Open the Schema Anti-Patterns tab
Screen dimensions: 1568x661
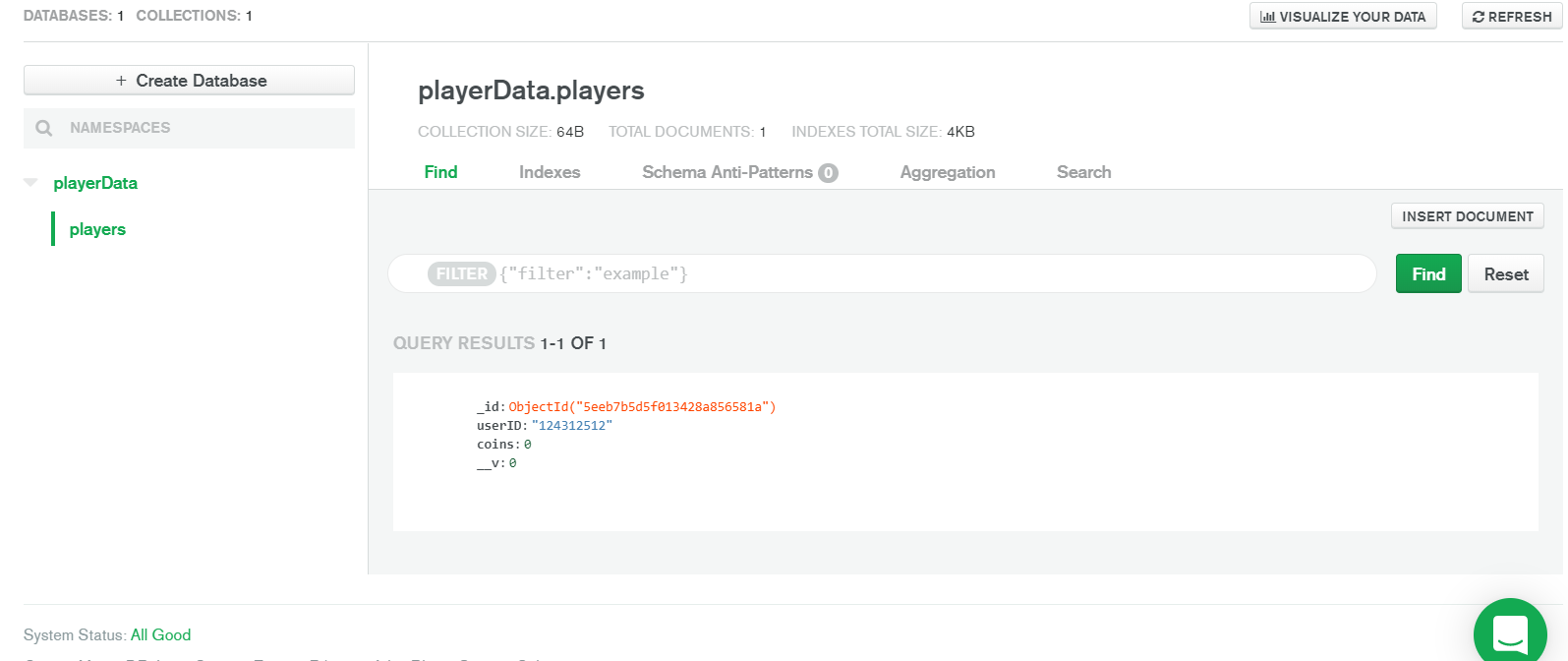click(x=726, y=172)
